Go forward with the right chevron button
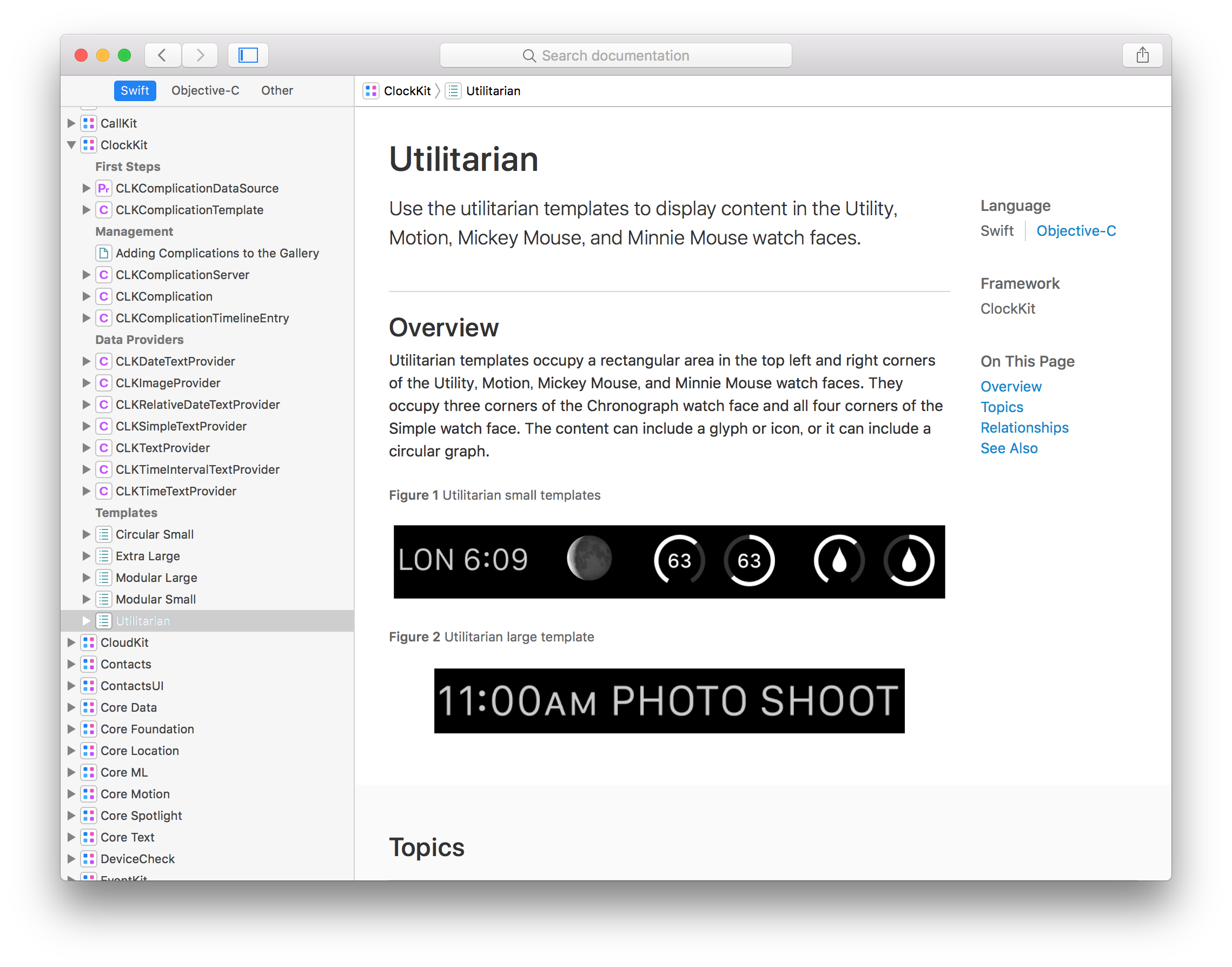This screenshot has height=967, width=1232. [x=200, y=55]
